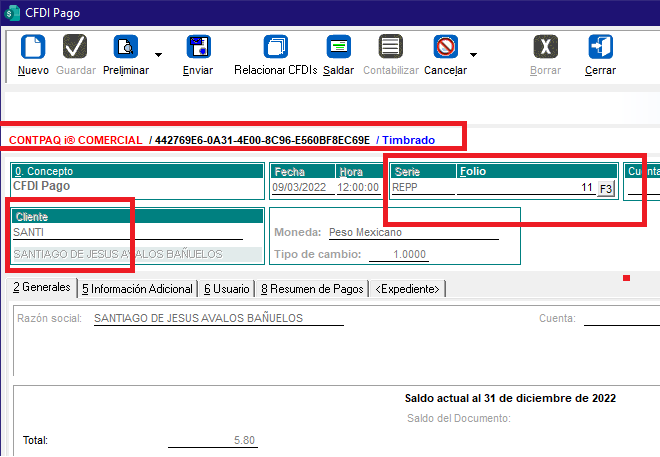Click the Cliente code field SANTI

[127, 232]
